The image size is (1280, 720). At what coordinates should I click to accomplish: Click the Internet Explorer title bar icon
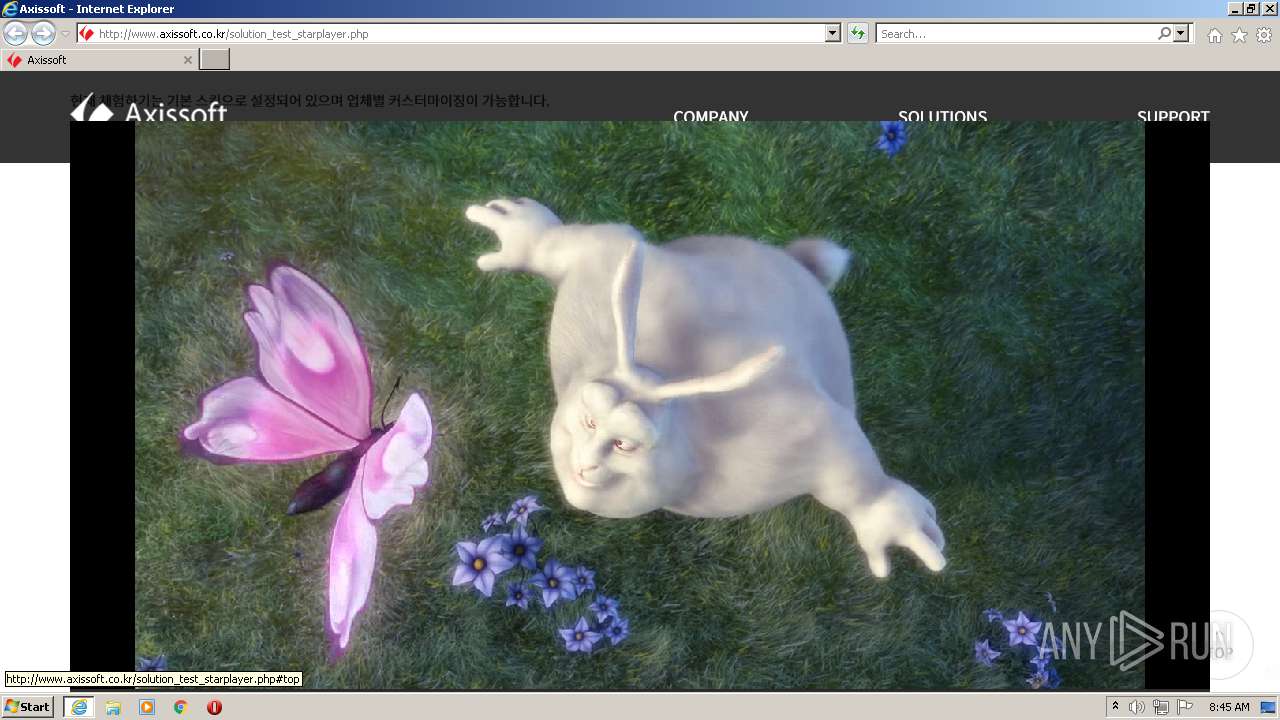(x=10, y=9)
